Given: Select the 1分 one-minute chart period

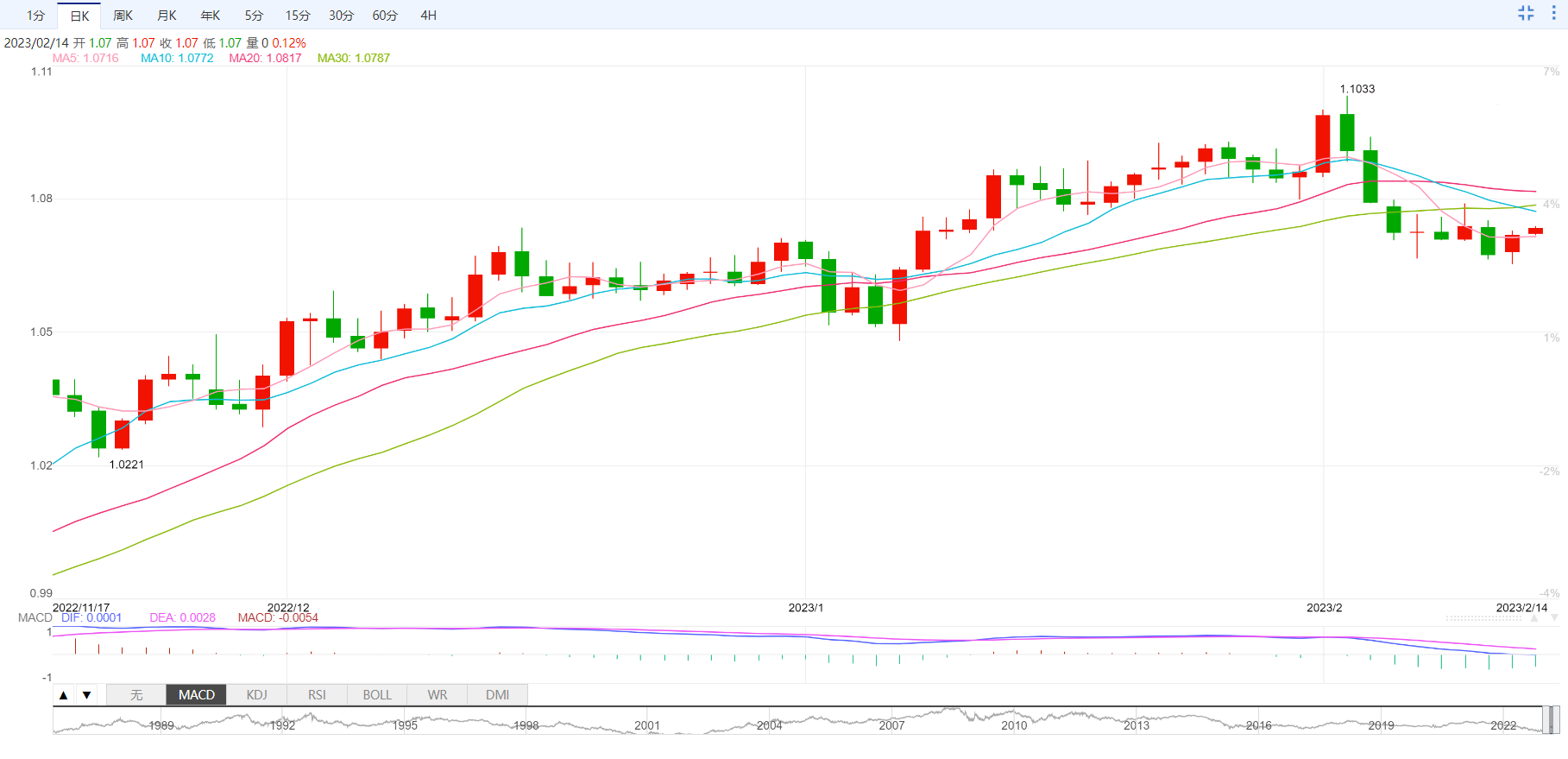Looking at the screenshot, I should [35, 16].
